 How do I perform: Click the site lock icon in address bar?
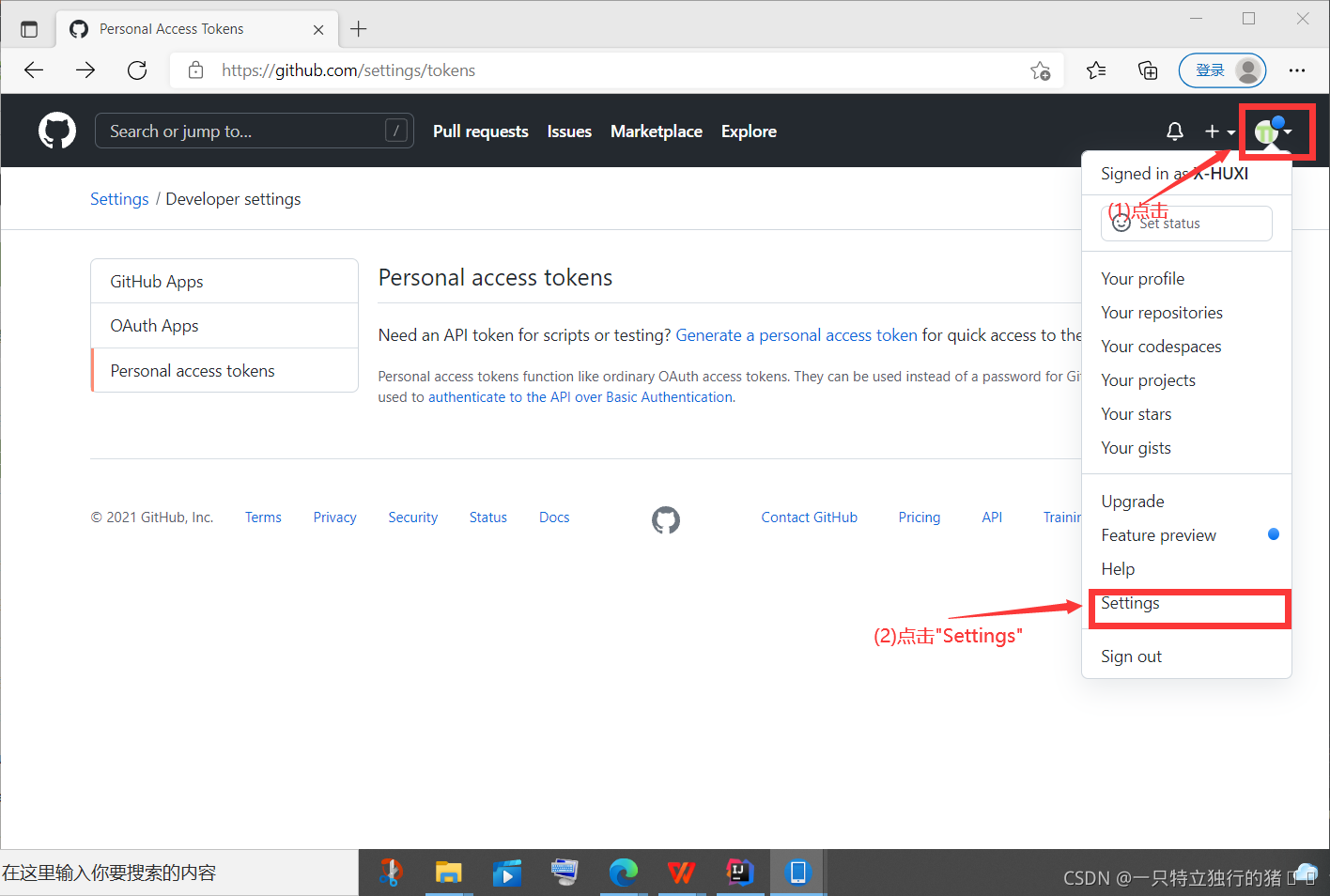pos(196,70)
